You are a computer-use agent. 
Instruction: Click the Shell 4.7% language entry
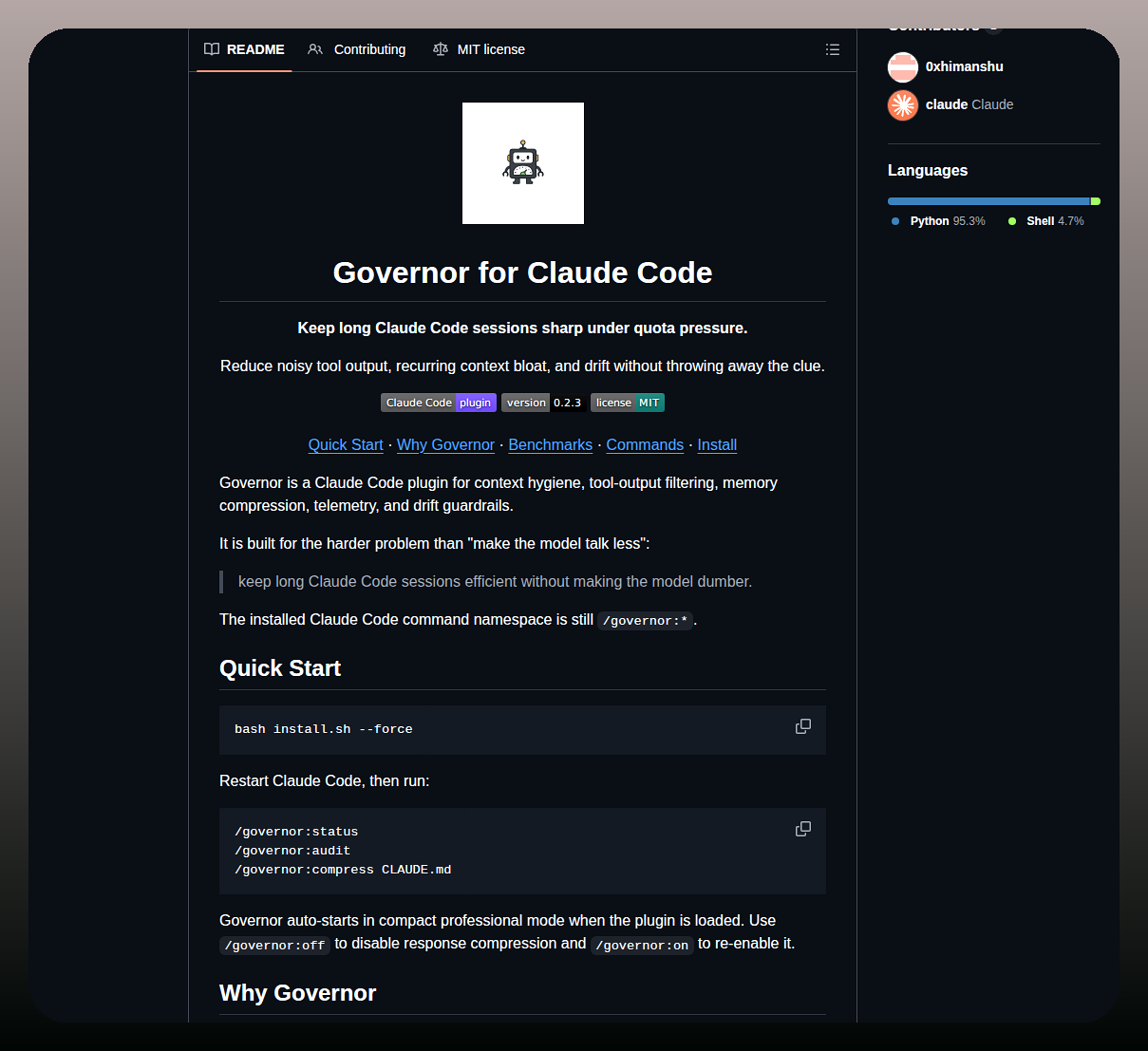[x=1045, y=221]
